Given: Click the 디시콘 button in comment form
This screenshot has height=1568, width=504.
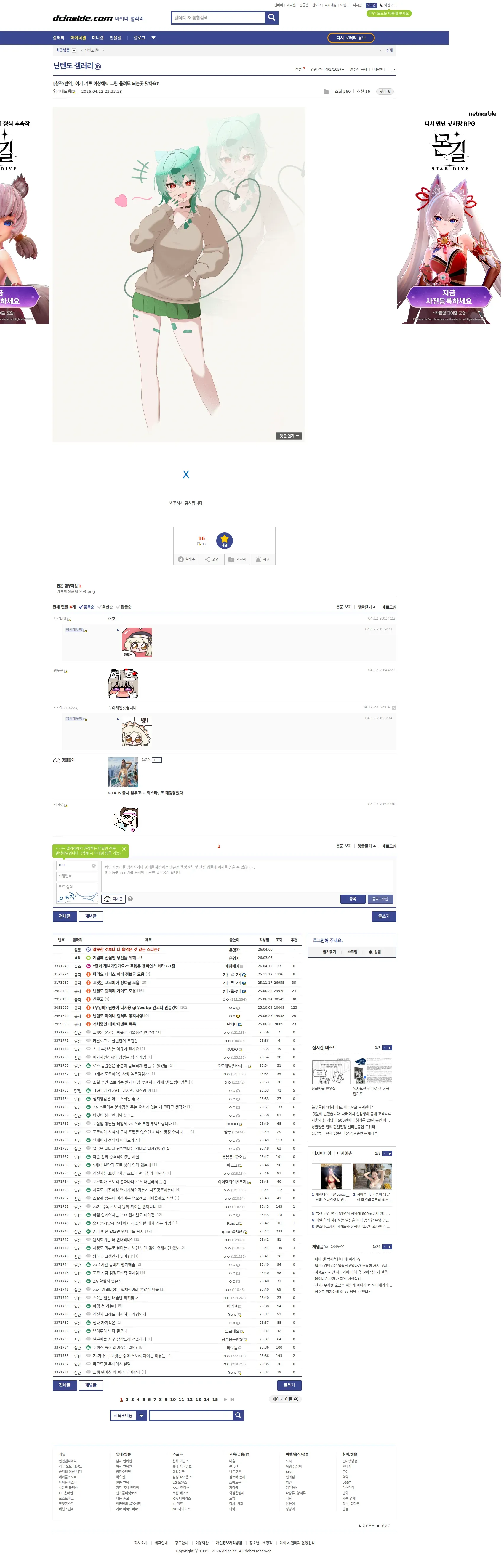Looking at the screenshot, I should pos(113,898).
